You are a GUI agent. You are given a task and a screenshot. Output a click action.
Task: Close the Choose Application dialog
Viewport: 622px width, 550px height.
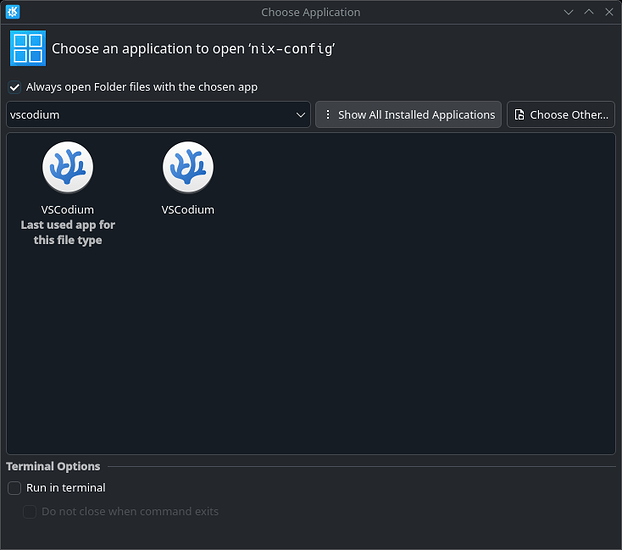(x=608, y=12)
